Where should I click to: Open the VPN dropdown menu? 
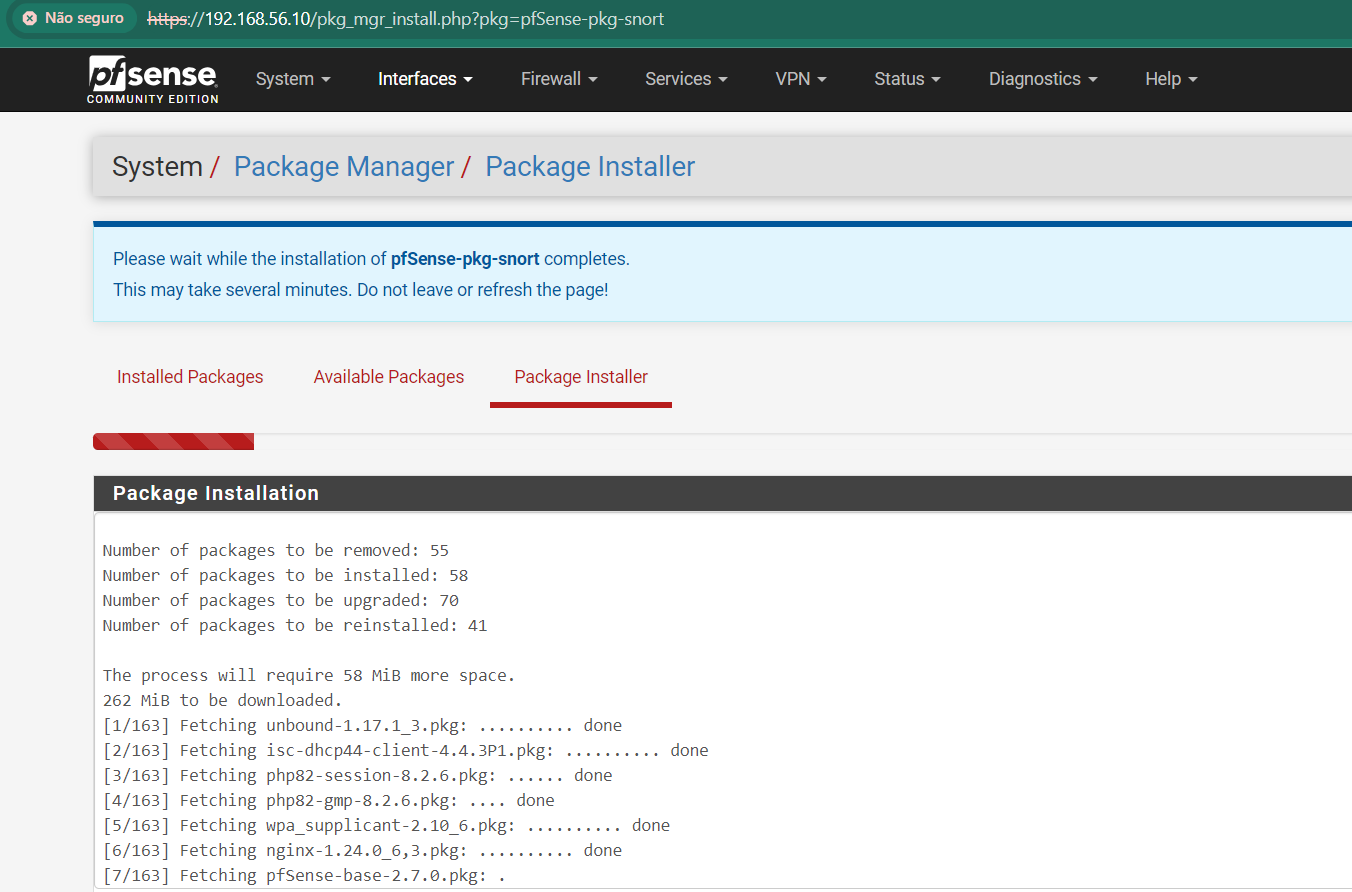click(x=801, y=79)
